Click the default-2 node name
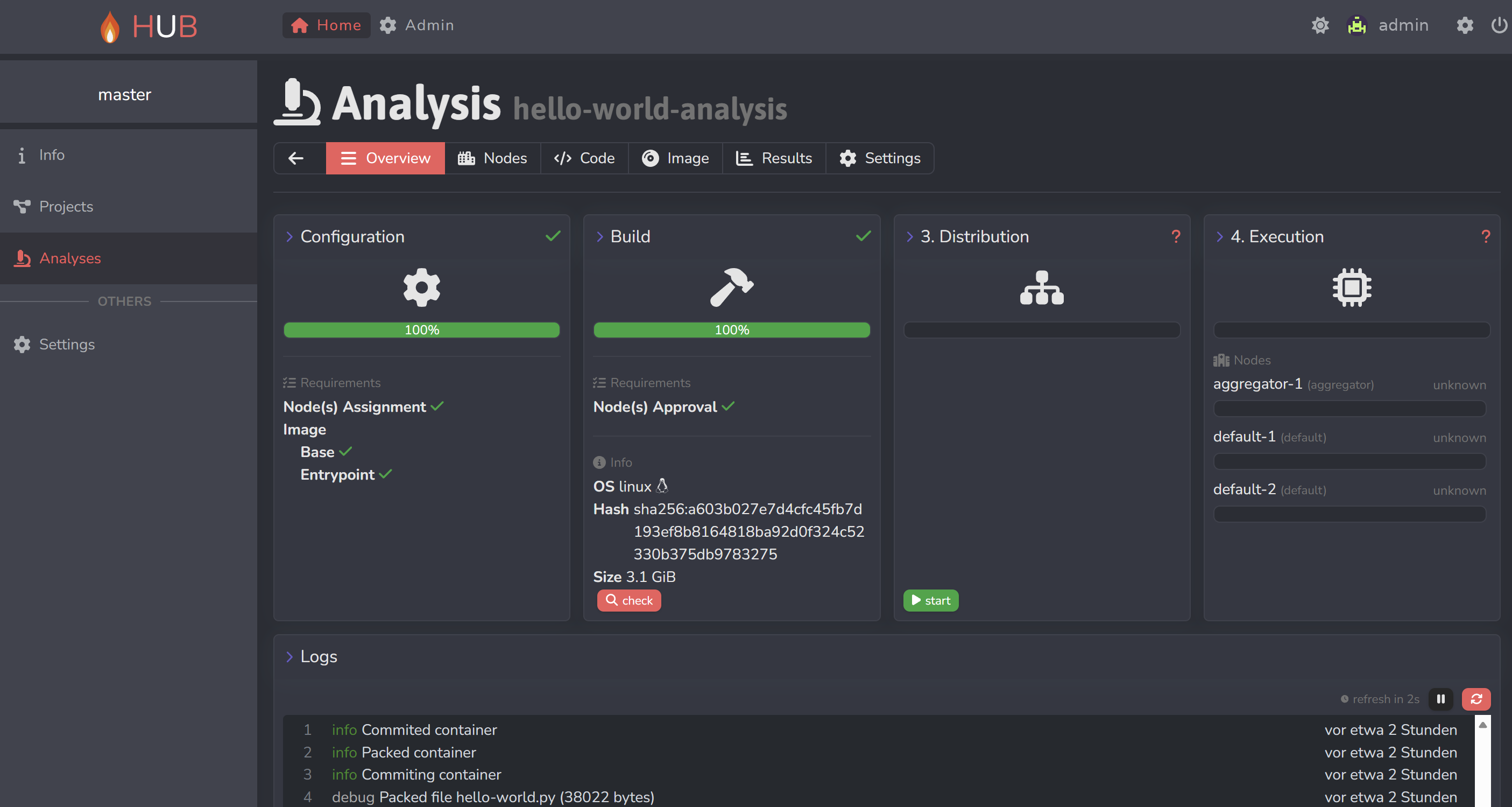Screen dimensions: 1512x807 [x=1243, y=489]
